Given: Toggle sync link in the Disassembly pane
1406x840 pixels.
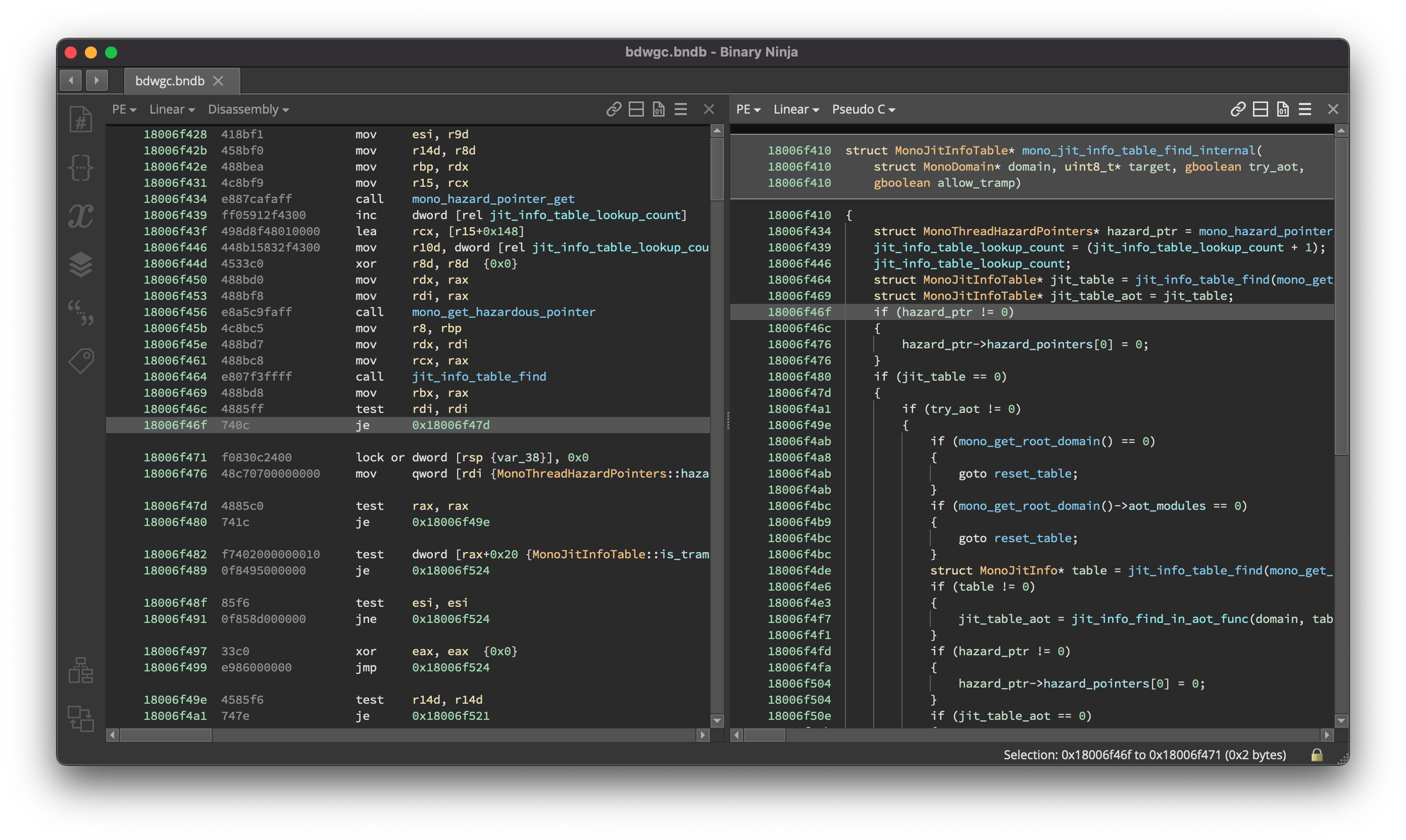Looking at the screenshot, I should 614,109.
